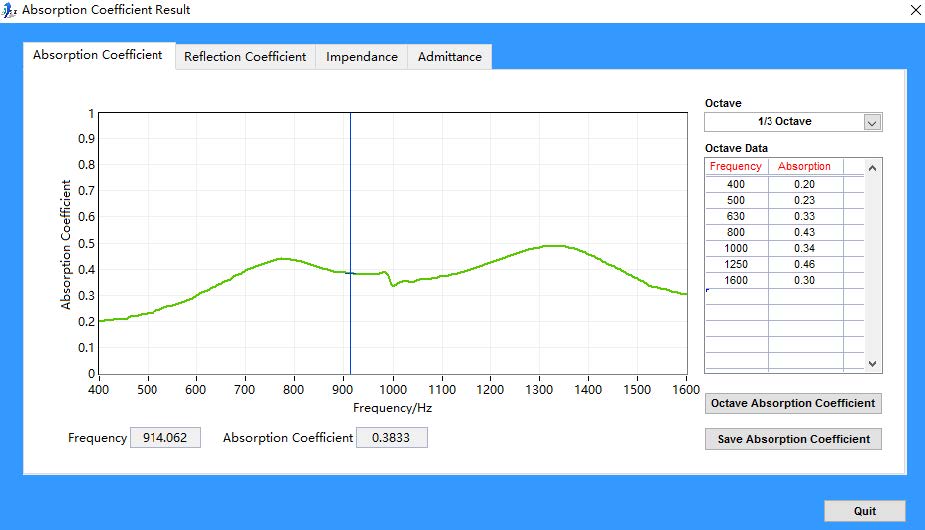Select the 1000 frequency cell in Octave Data
The image size is (925, 530).
[736, 248]
